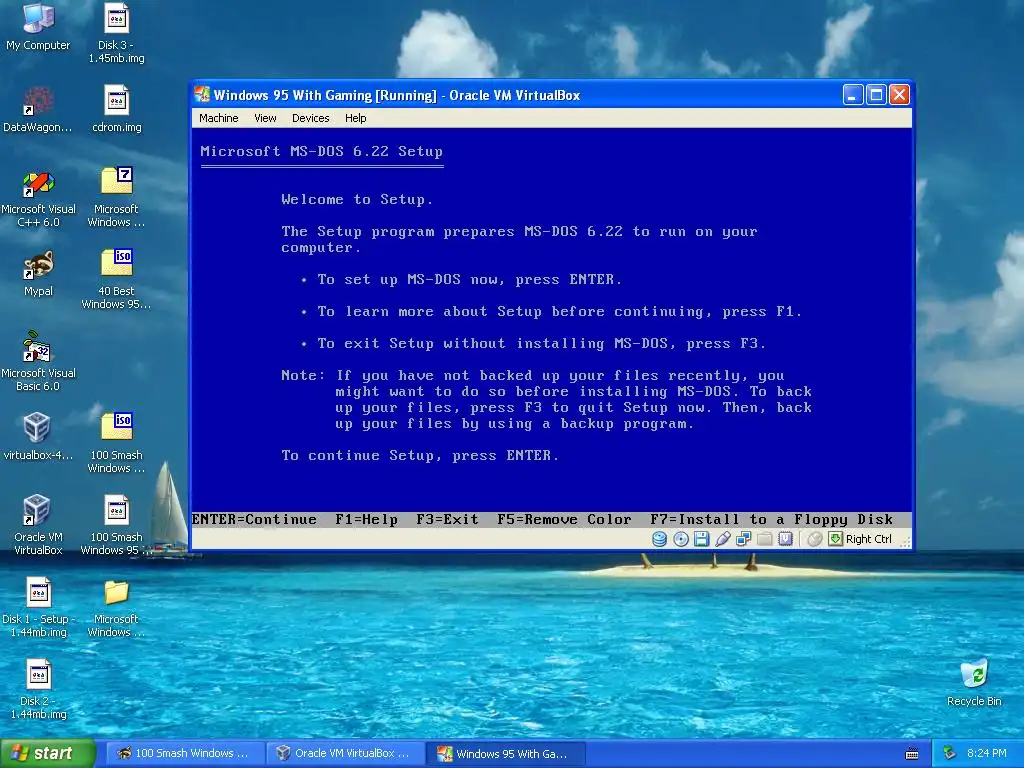Click the F1=Help status text
Viewport: 1024px width, 768px height.
pyautogui.click(x=366, y=520)
